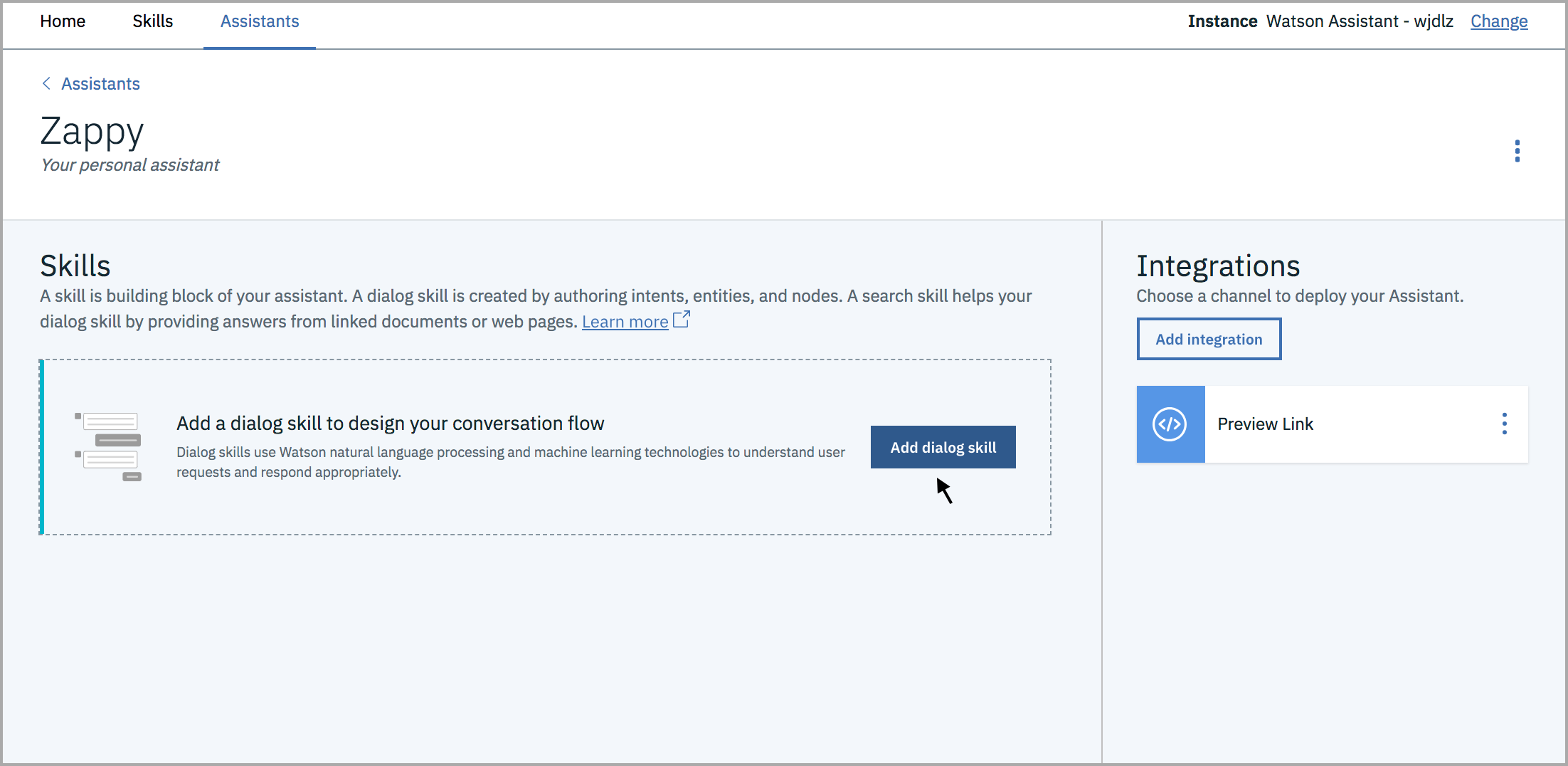Viewport: 1568px width, 766px height.
Task: Open the Preview Link overflow kebab menu
Action: click(1505, 424)
